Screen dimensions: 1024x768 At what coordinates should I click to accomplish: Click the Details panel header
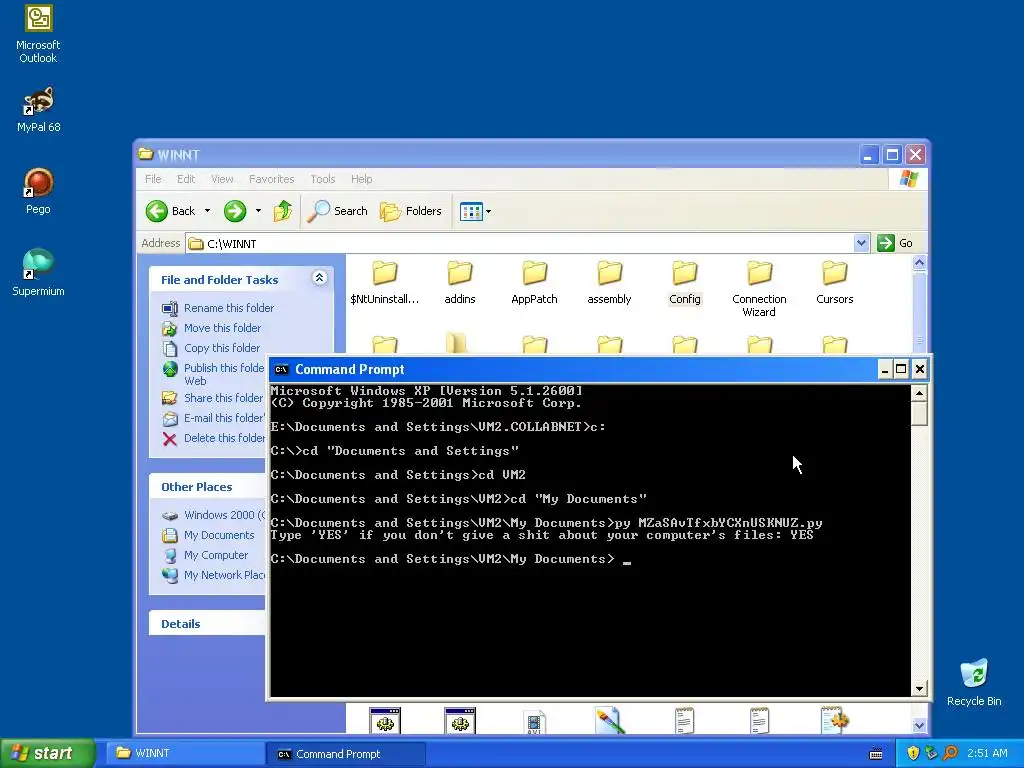(x=207, y=624)
